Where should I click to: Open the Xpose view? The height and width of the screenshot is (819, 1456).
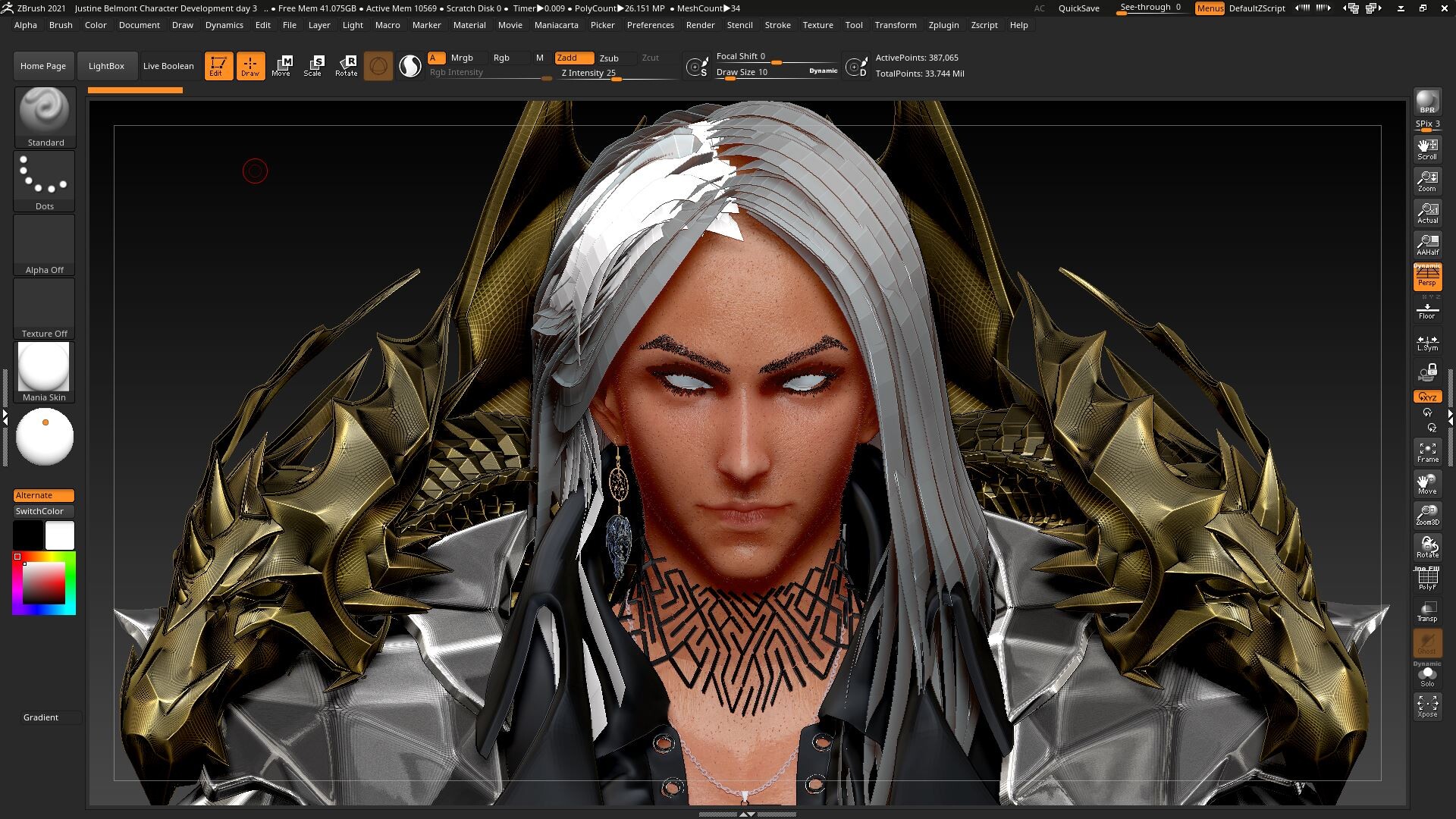pos(1427,706)
